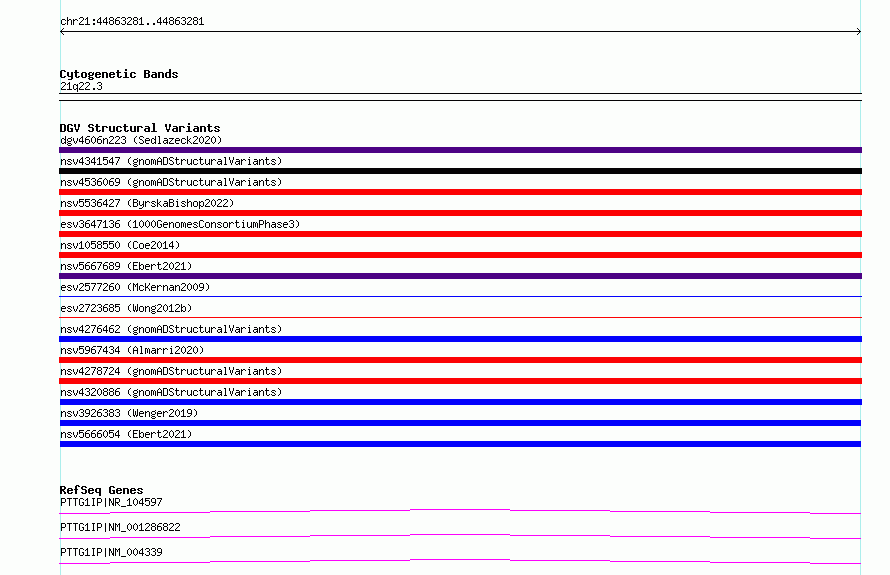Click the coordinate ruler arrow line
This screenshot has height=575, width=890.
point(460,32)
